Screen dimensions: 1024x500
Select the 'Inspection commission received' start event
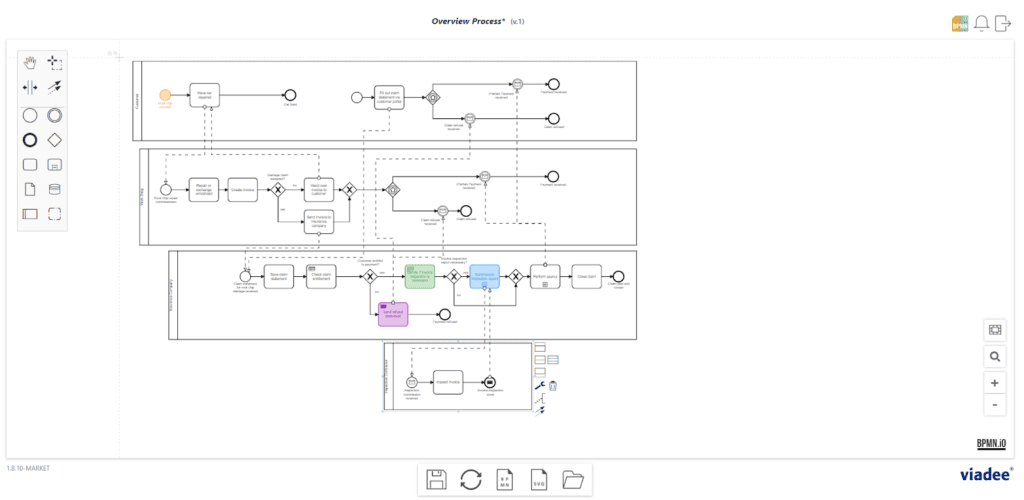coord(411,382)
